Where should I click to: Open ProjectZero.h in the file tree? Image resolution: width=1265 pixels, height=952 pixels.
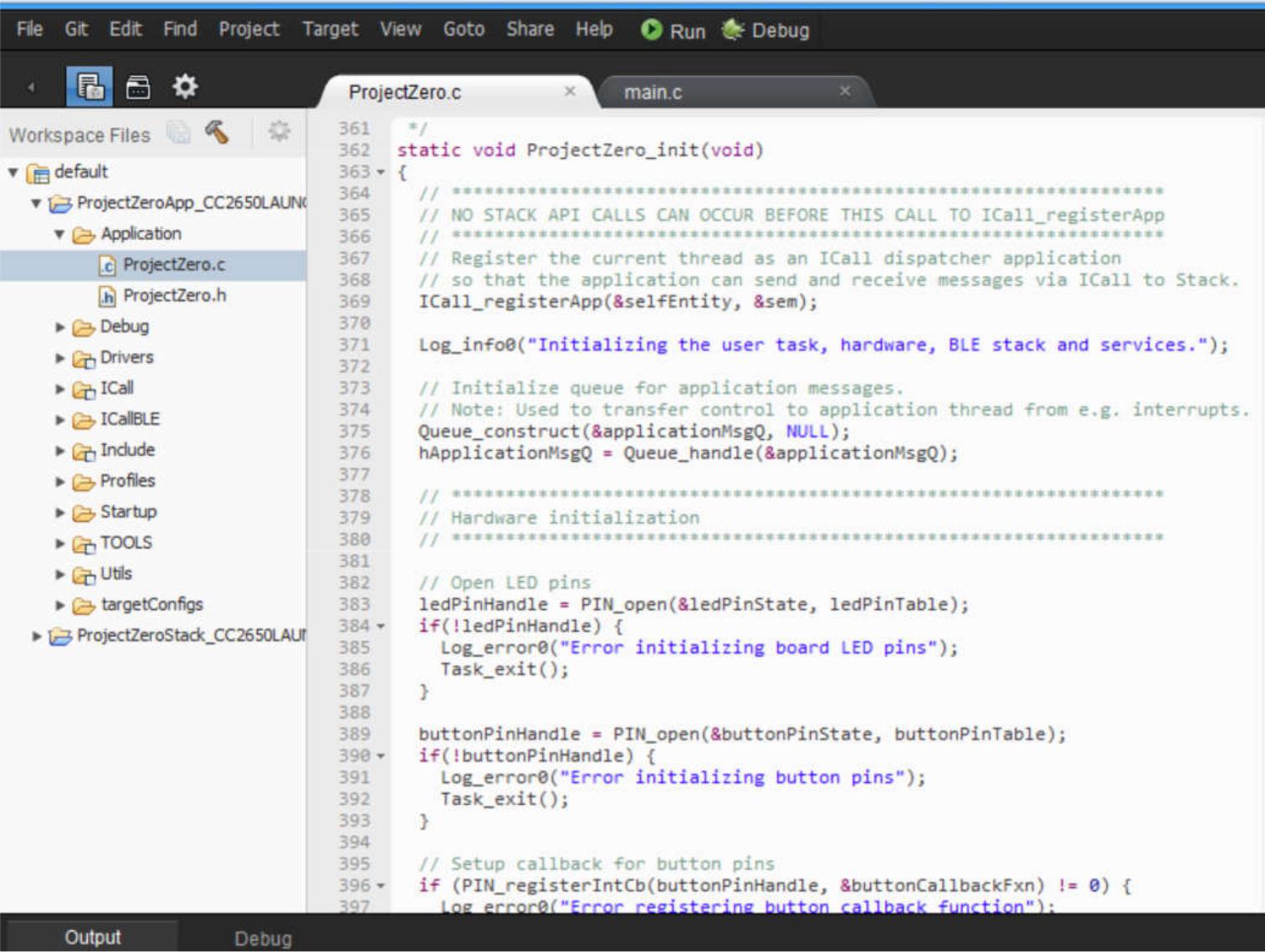point(174,295)
